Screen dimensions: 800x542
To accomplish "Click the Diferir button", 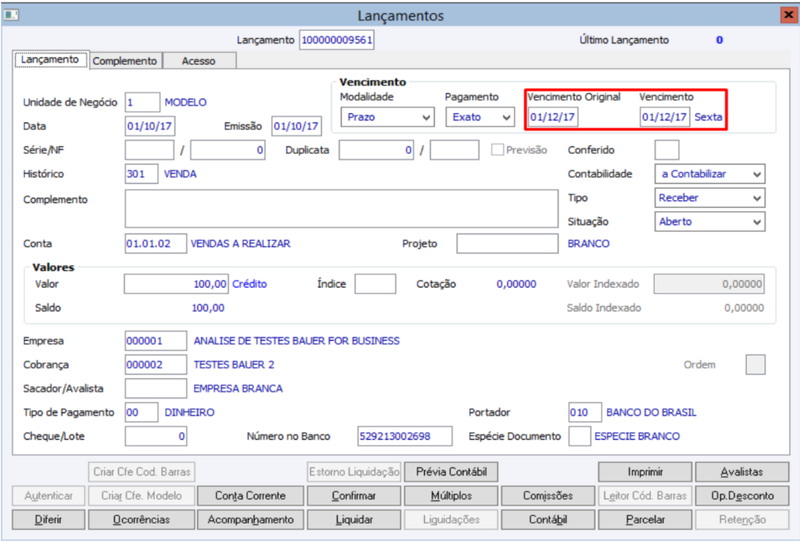I will pyautogui.click(x=48, y=520).
